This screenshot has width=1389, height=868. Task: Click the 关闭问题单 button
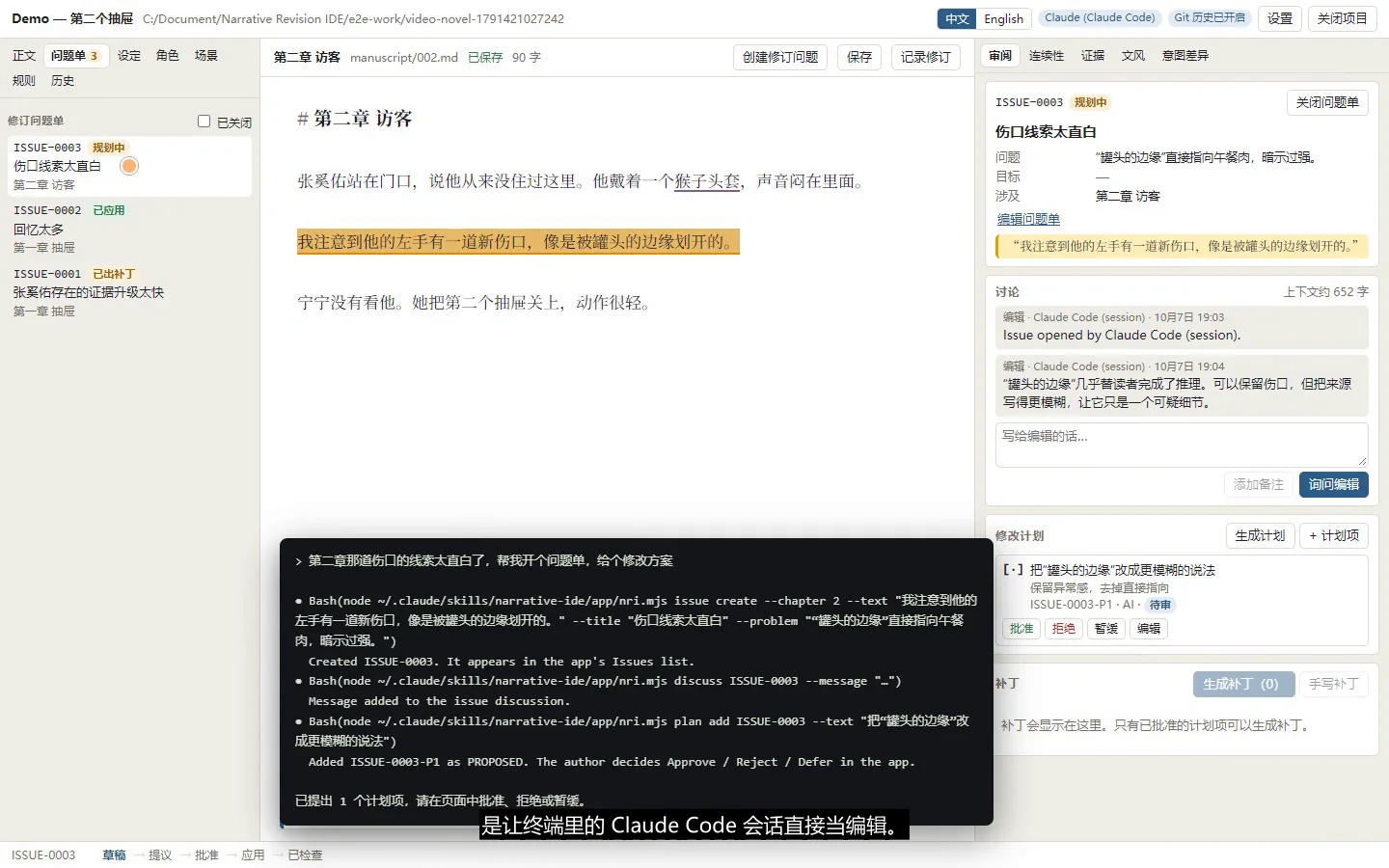(1327, 102)
